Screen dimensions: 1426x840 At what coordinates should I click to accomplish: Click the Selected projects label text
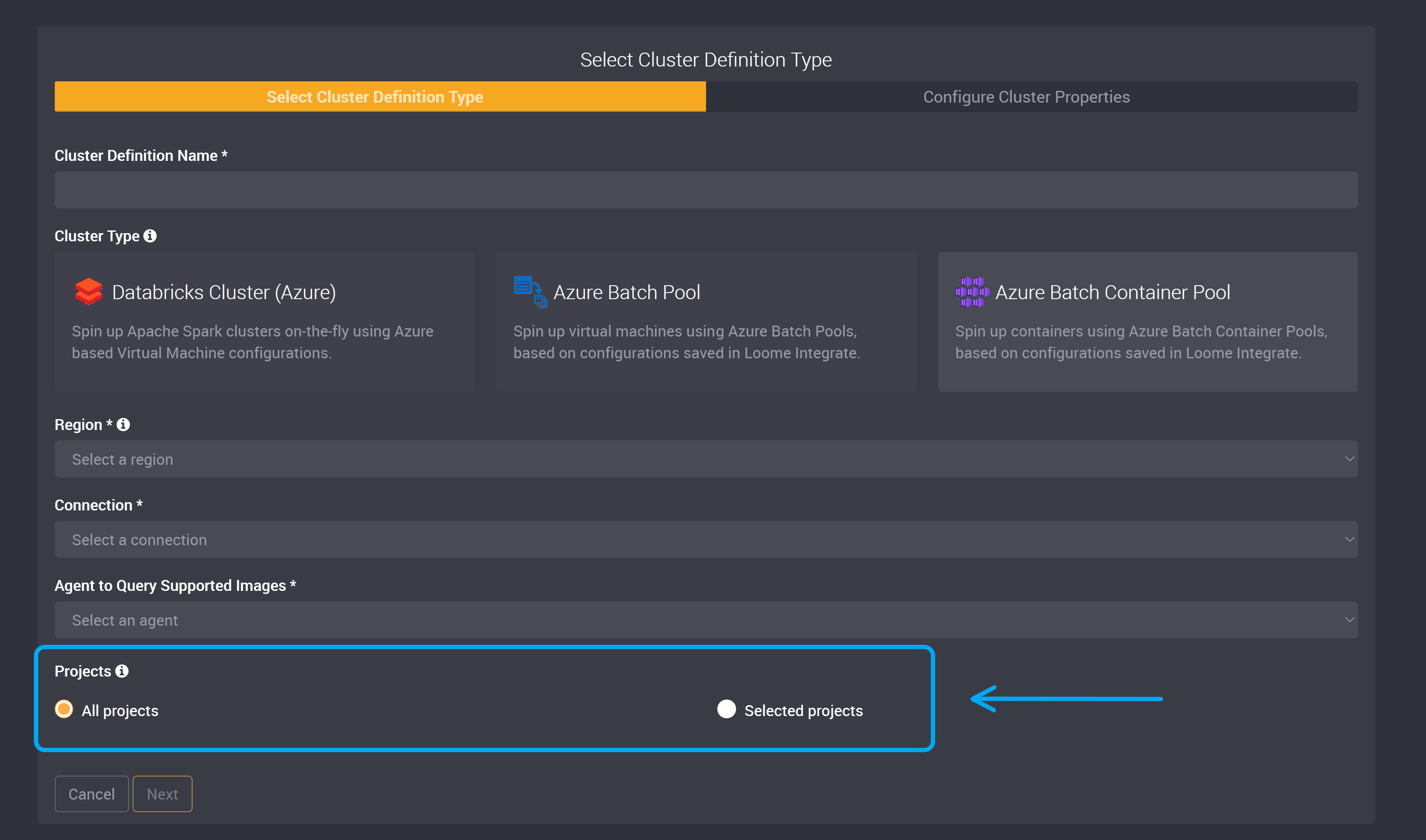pyautogui.click(x=803, y=710)
